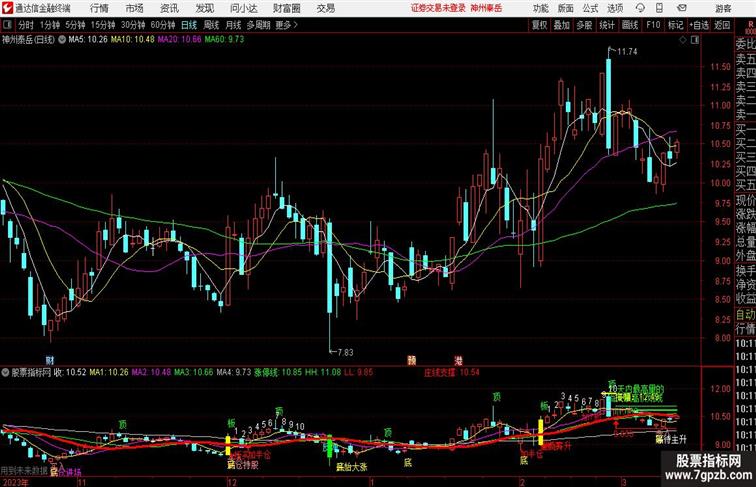Click the 统计 statistics button
This screenshot has height=487, width=756.
click(x=607, y=25)
